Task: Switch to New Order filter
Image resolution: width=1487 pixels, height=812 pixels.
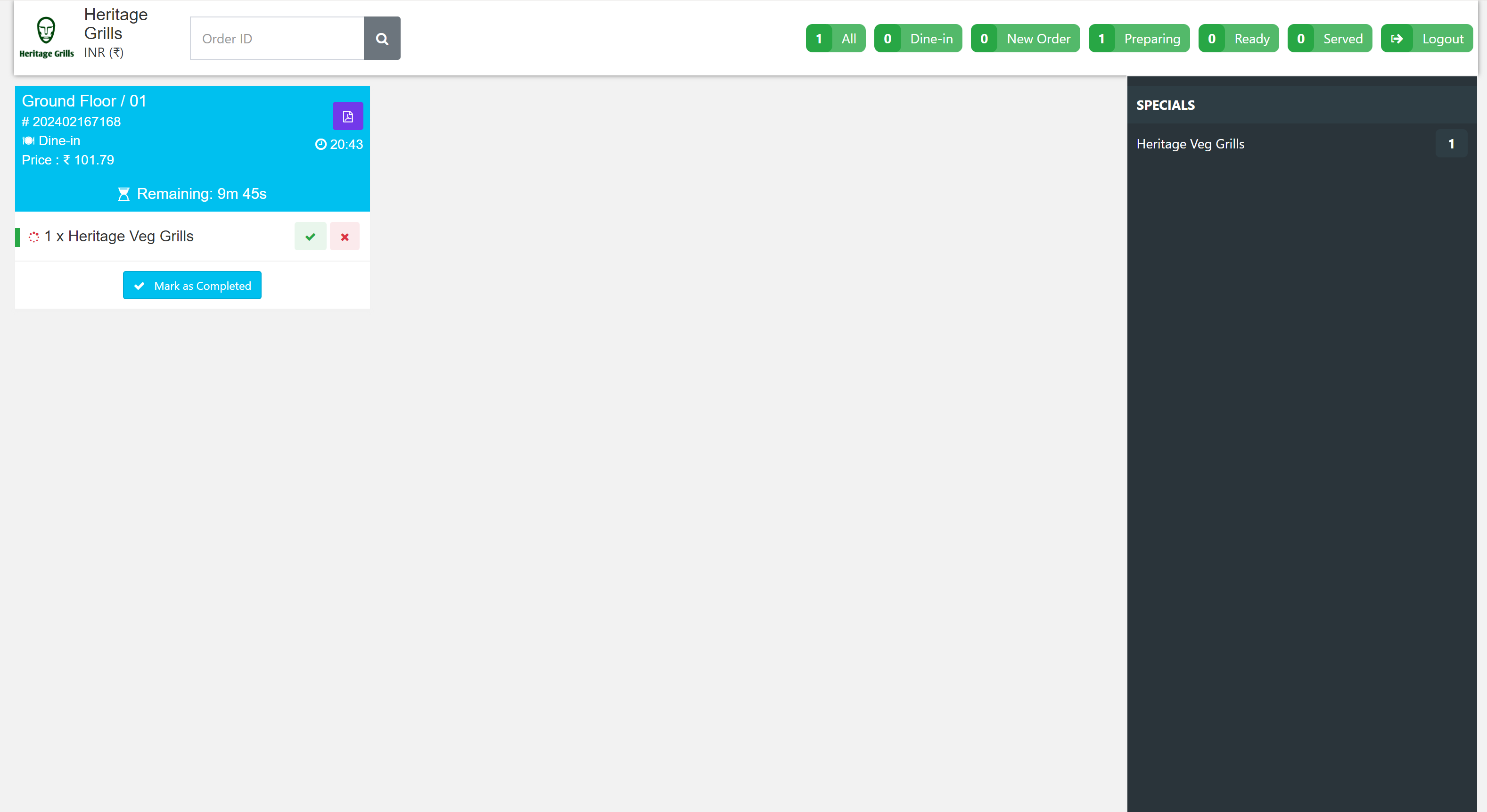Action: click(1025, 39)
